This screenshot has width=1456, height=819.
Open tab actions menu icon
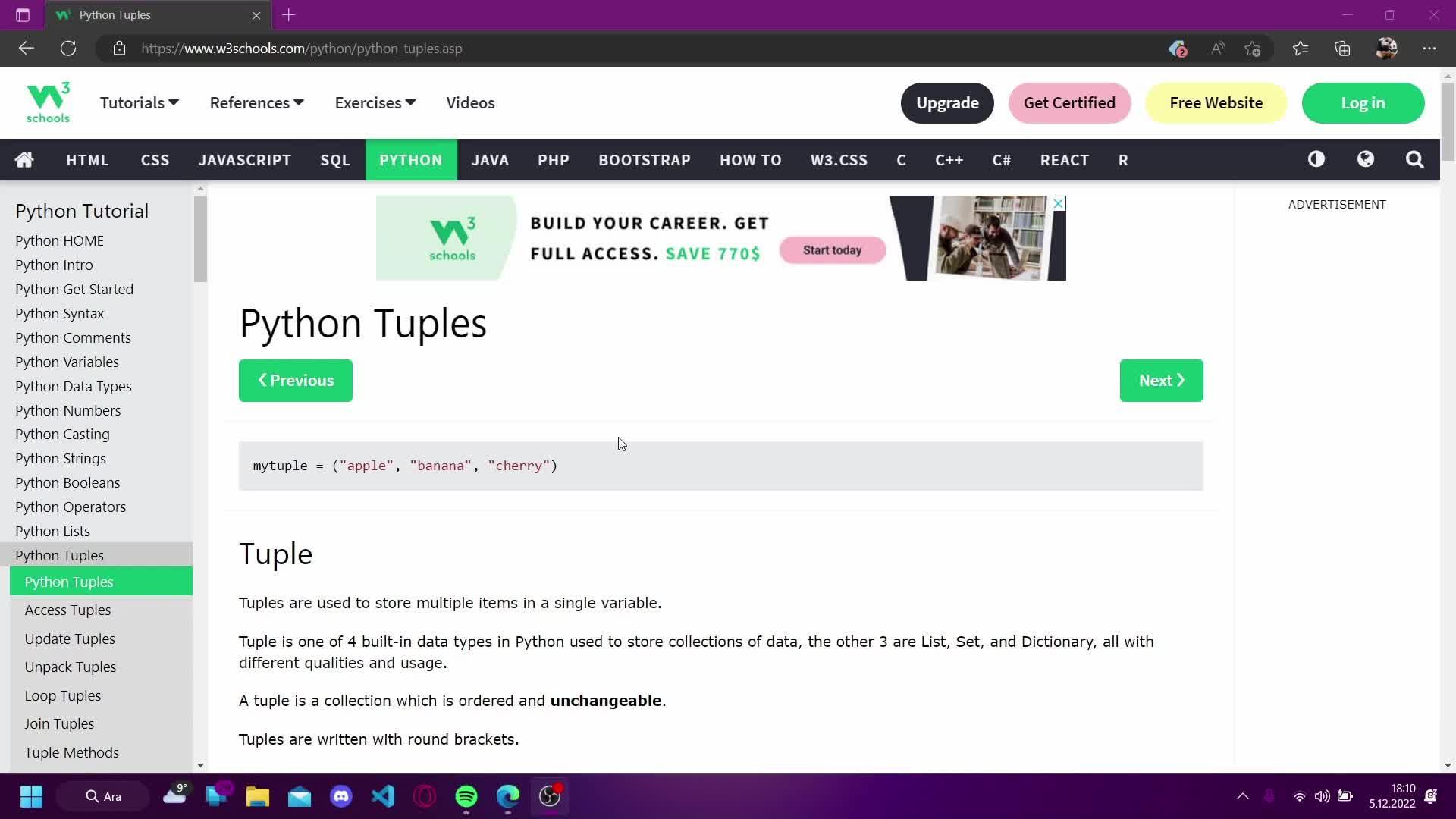point(23,15)
